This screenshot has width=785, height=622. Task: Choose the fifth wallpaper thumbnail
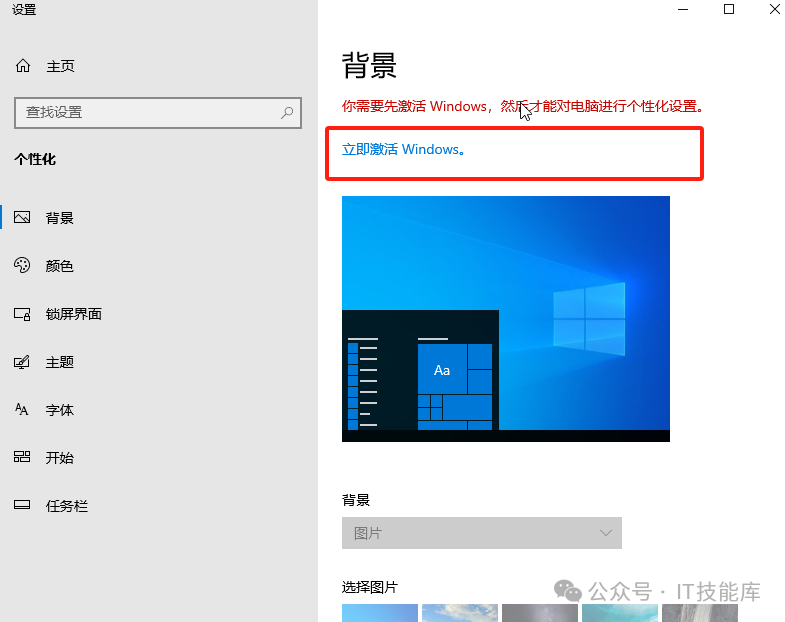(x=699, y=612)
